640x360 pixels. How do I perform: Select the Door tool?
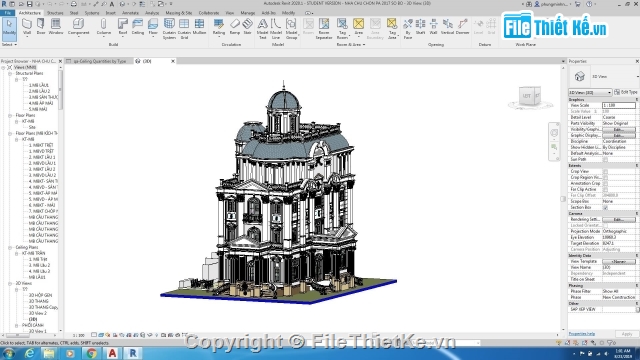41,27
